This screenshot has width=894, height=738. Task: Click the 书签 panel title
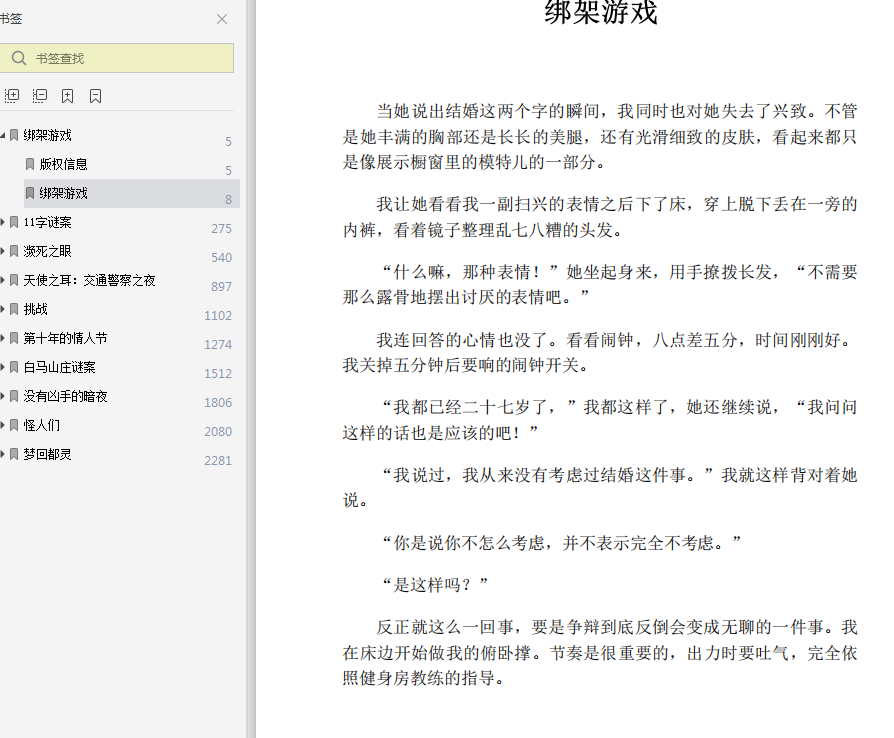(x=11, y=19)
